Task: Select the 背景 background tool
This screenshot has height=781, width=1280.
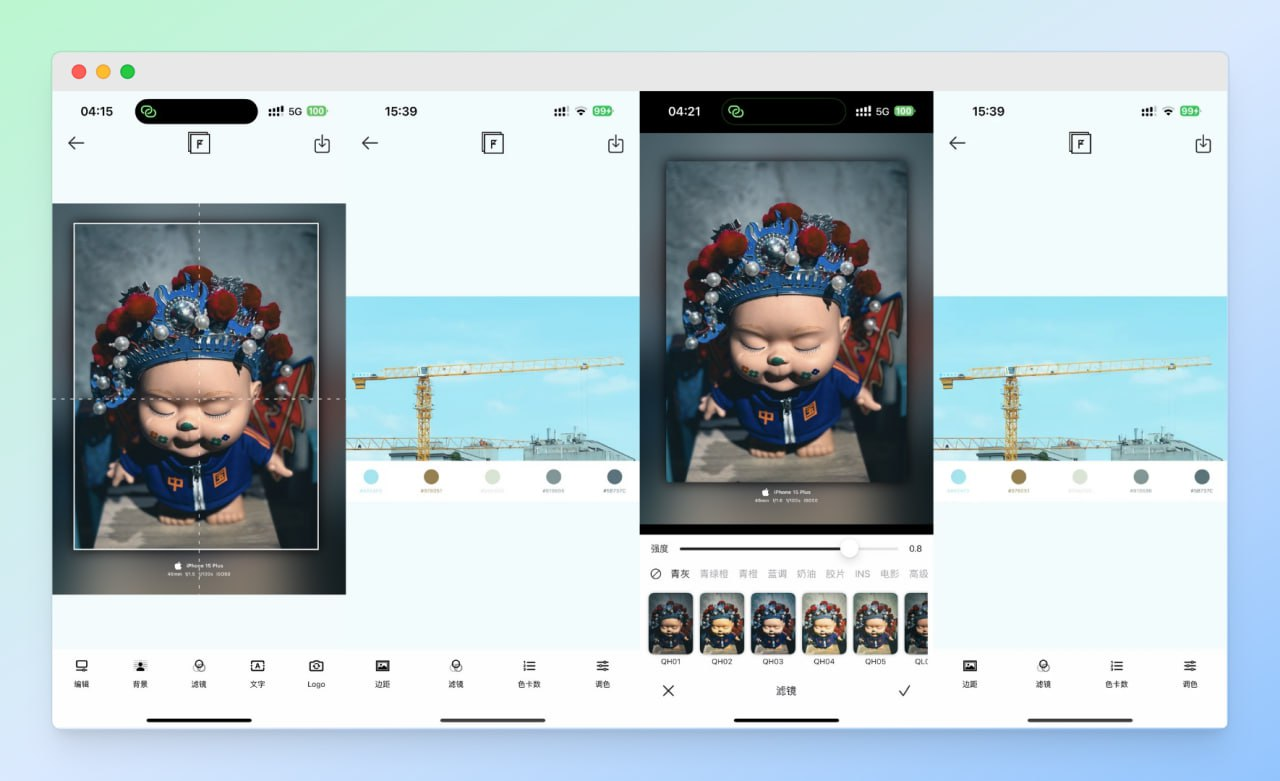Action: point(140,672)
